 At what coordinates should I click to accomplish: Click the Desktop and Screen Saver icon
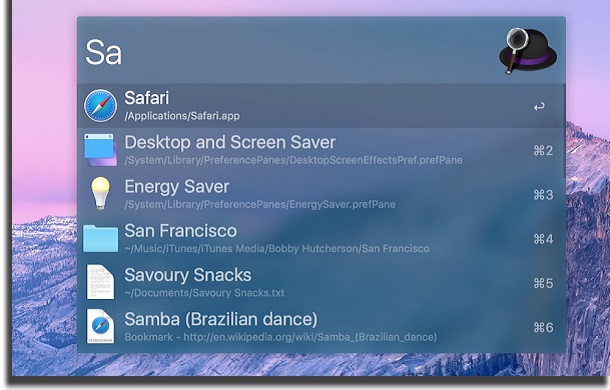[x=100, y=150]
